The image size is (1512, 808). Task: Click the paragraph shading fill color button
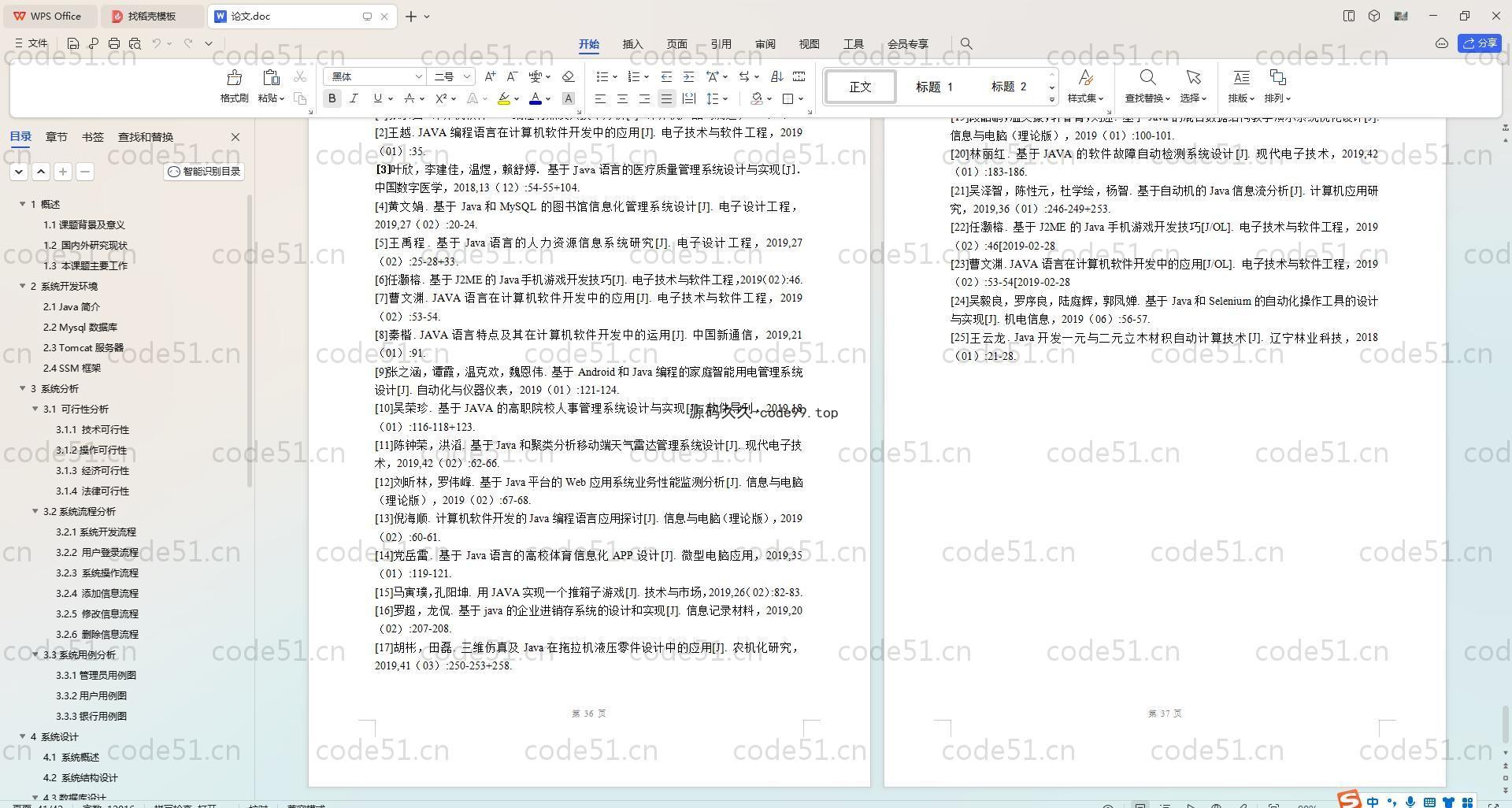point(757,98)
